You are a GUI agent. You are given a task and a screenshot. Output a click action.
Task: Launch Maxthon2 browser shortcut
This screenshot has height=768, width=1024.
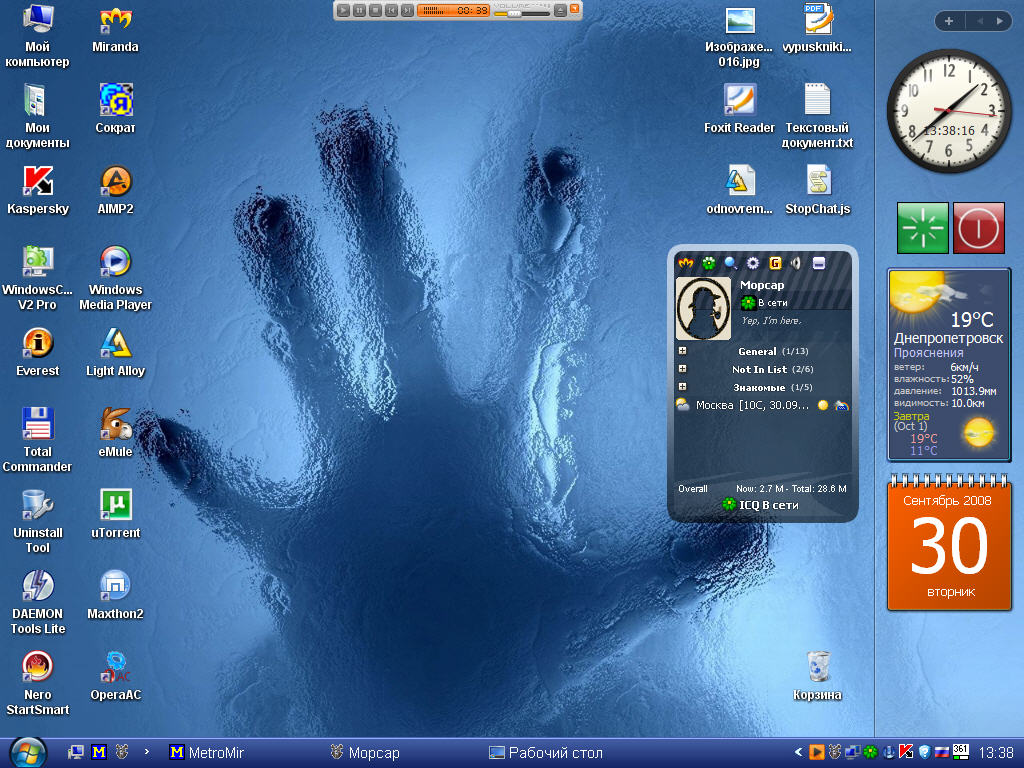click(x=116, y=595)
